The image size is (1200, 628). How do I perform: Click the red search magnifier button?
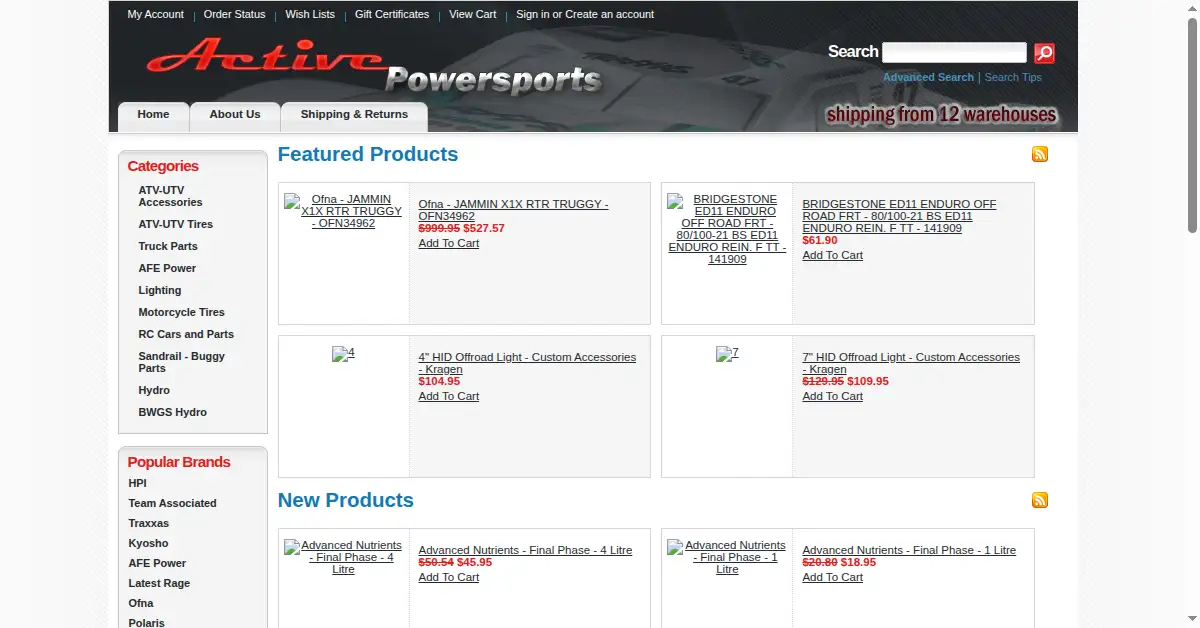pyautogui.click(x=1044, y=53)
